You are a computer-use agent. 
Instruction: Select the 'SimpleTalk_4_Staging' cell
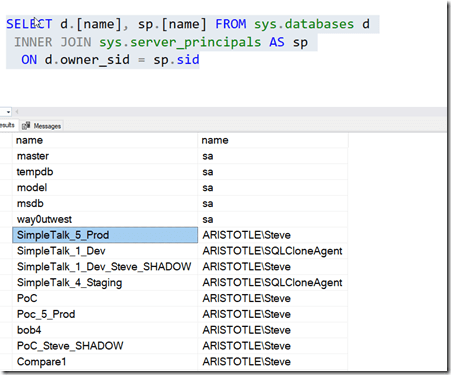pyautogui.click(x=105, y=283)
